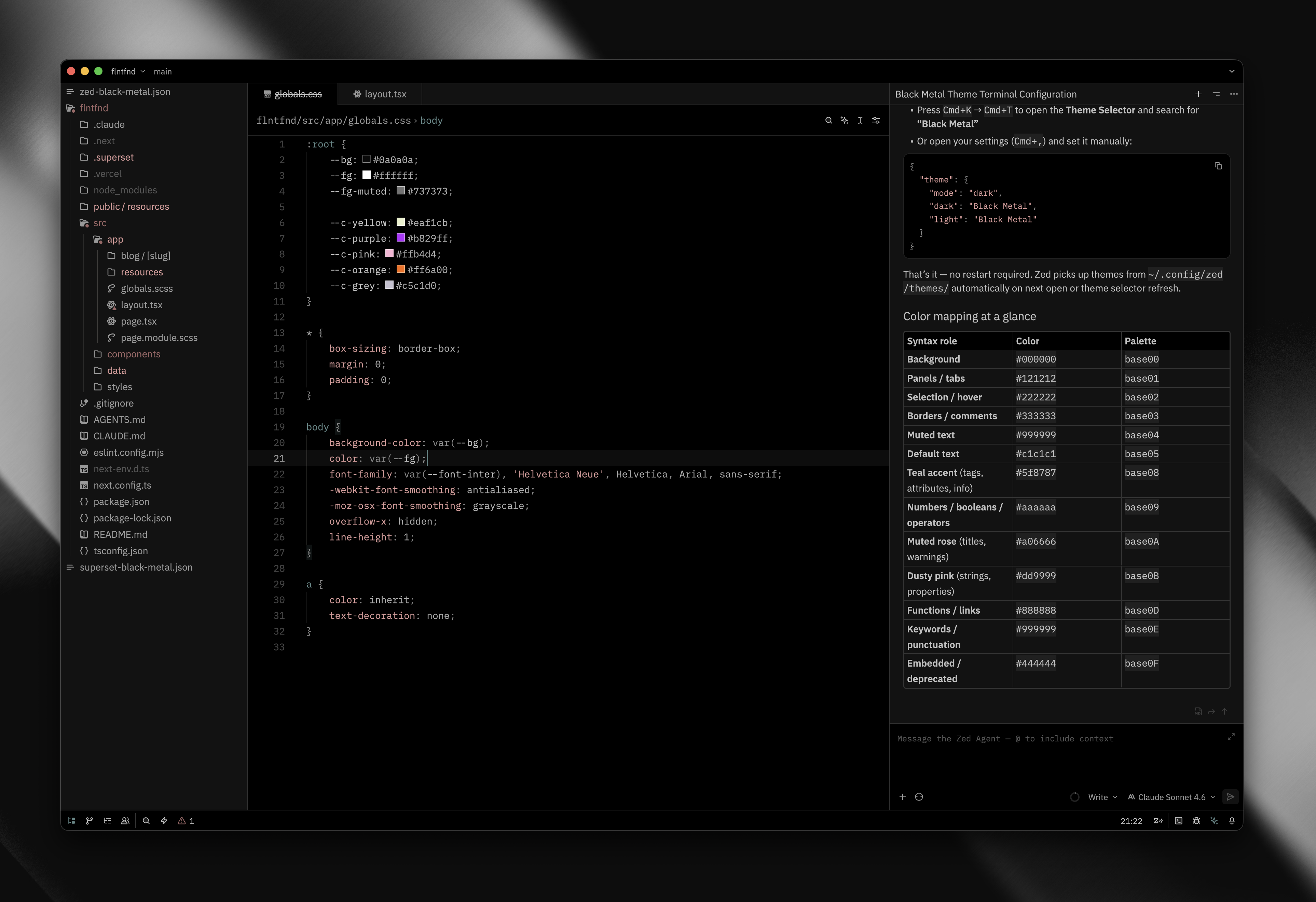1316x902 pixels.
Task: Toggle the Project panel icon in status bar
Action: [x=71, y=820]
